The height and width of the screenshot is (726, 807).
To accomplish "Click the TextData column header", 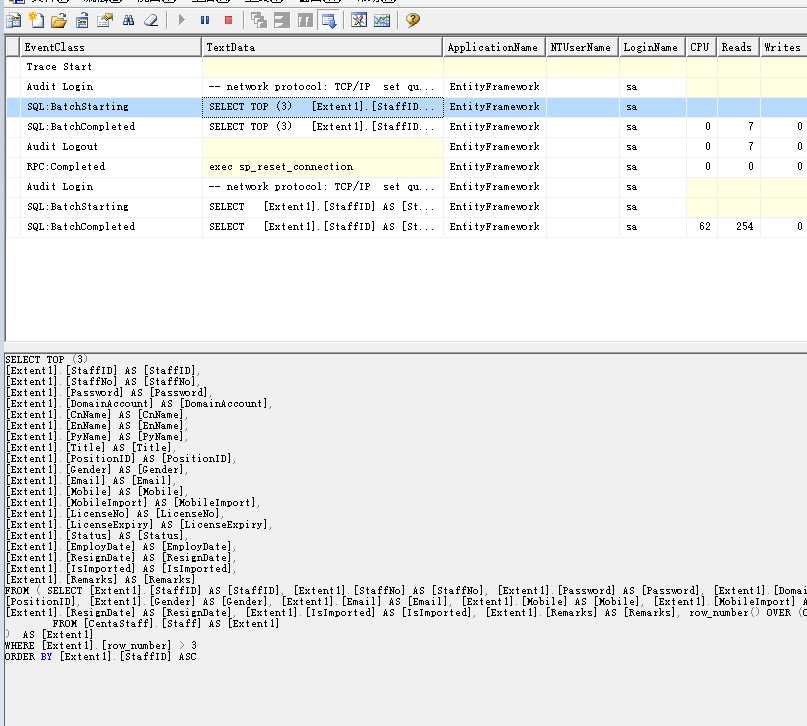I will click(x=323, y=47).
